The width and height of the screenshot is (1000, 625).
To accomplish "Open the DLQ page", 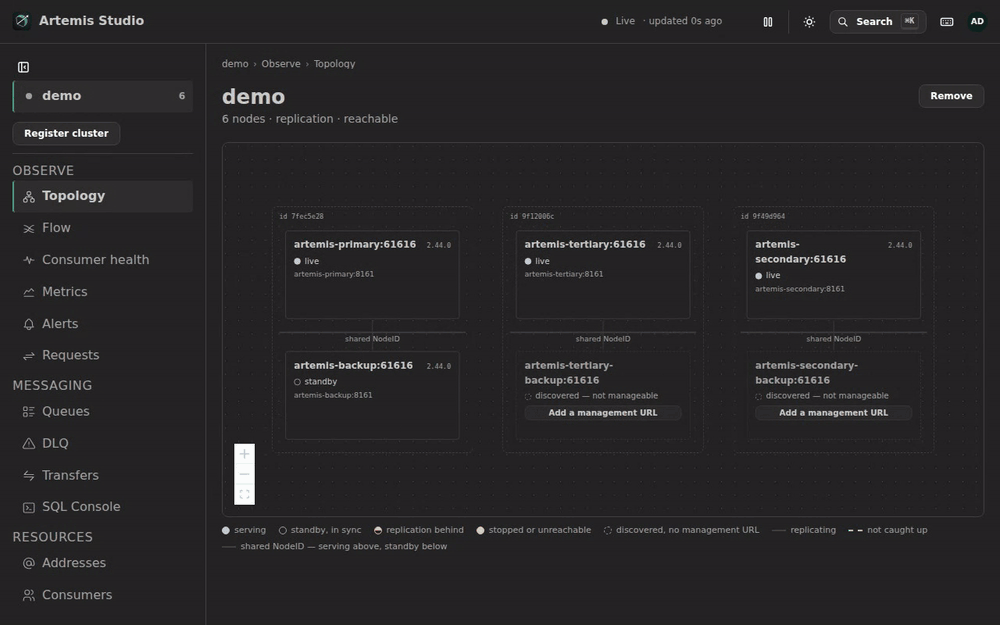I will pyautogui.click(x=103, y=443).
